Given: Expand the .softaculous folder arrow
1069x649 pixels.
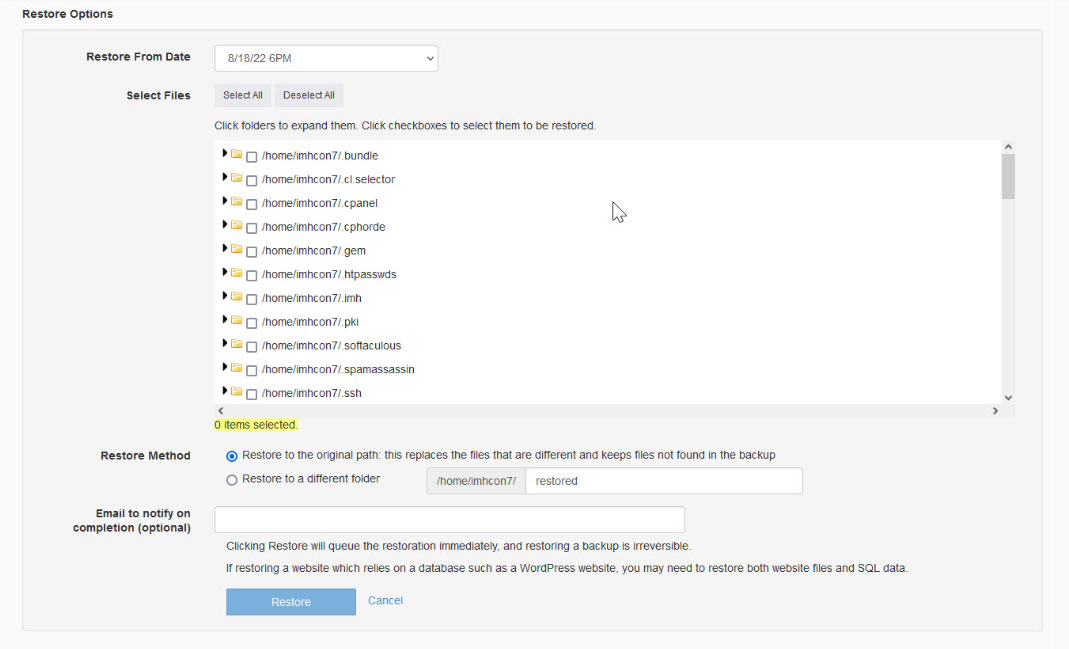Looking at the screenshot, I should click(x=224, y=344).
